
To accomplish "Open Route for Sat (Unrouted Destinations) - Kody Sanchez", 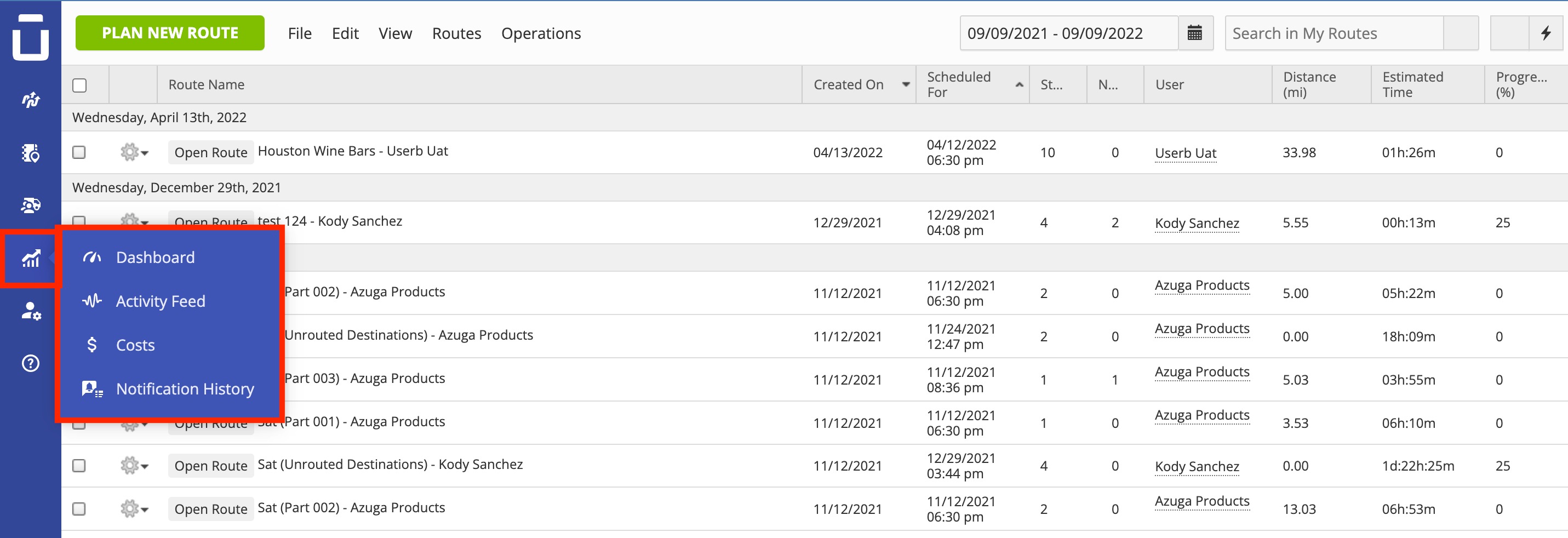I will (210, 466).
